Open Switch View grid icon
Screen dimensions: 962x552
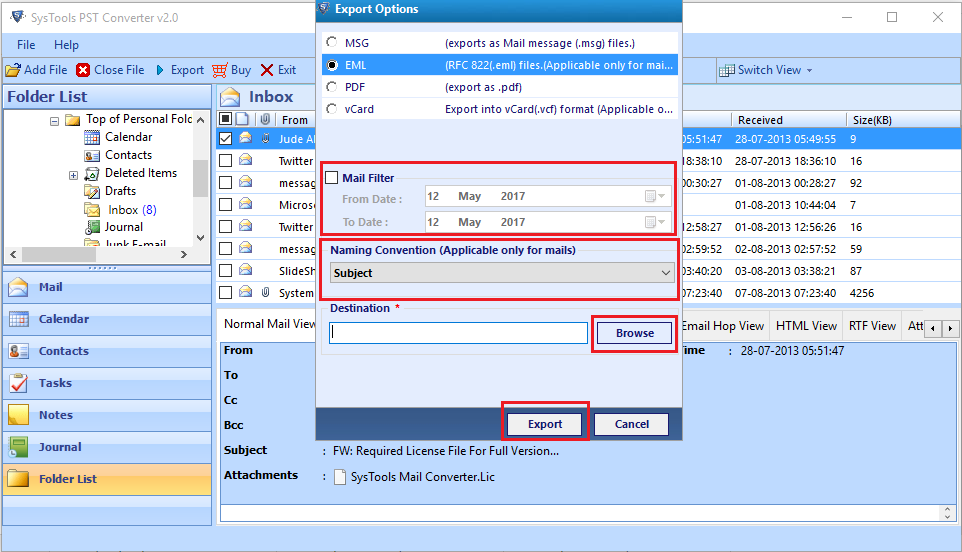[726, 71]
